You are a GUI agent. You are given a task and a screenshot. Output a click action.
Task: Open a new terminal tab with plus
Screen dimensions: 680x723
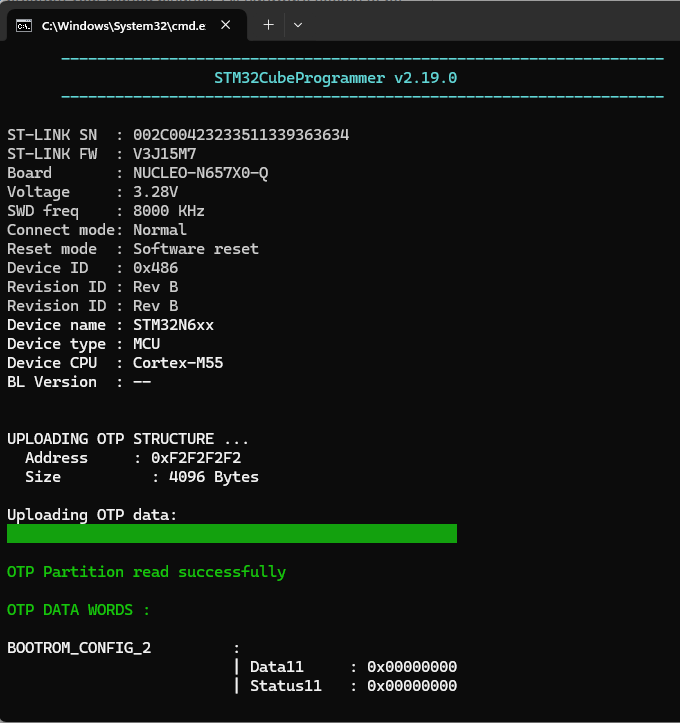268,25
